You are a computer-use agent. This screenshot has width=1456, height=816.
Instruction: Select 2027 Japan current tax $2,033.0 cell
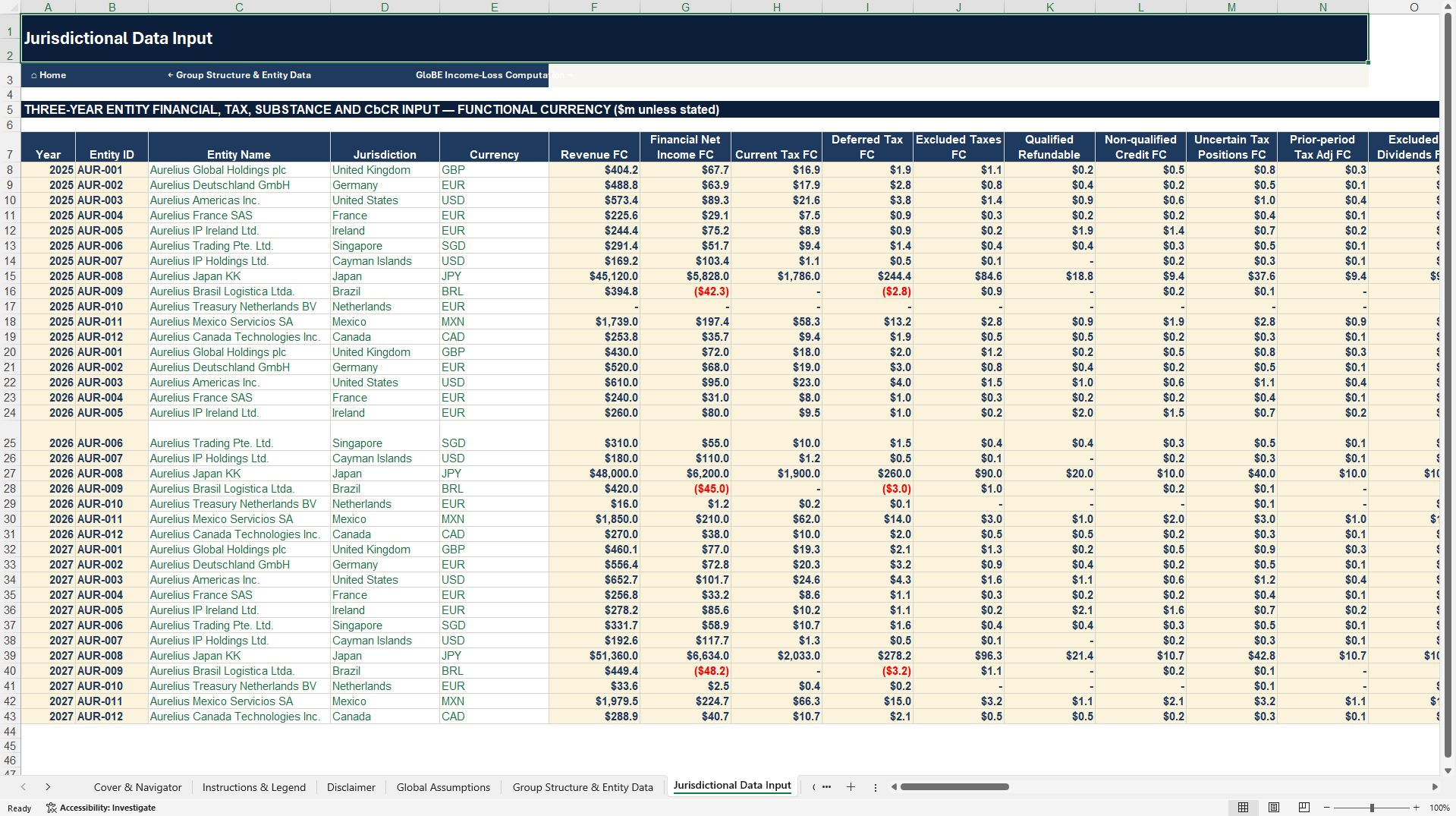click(776, 656)
